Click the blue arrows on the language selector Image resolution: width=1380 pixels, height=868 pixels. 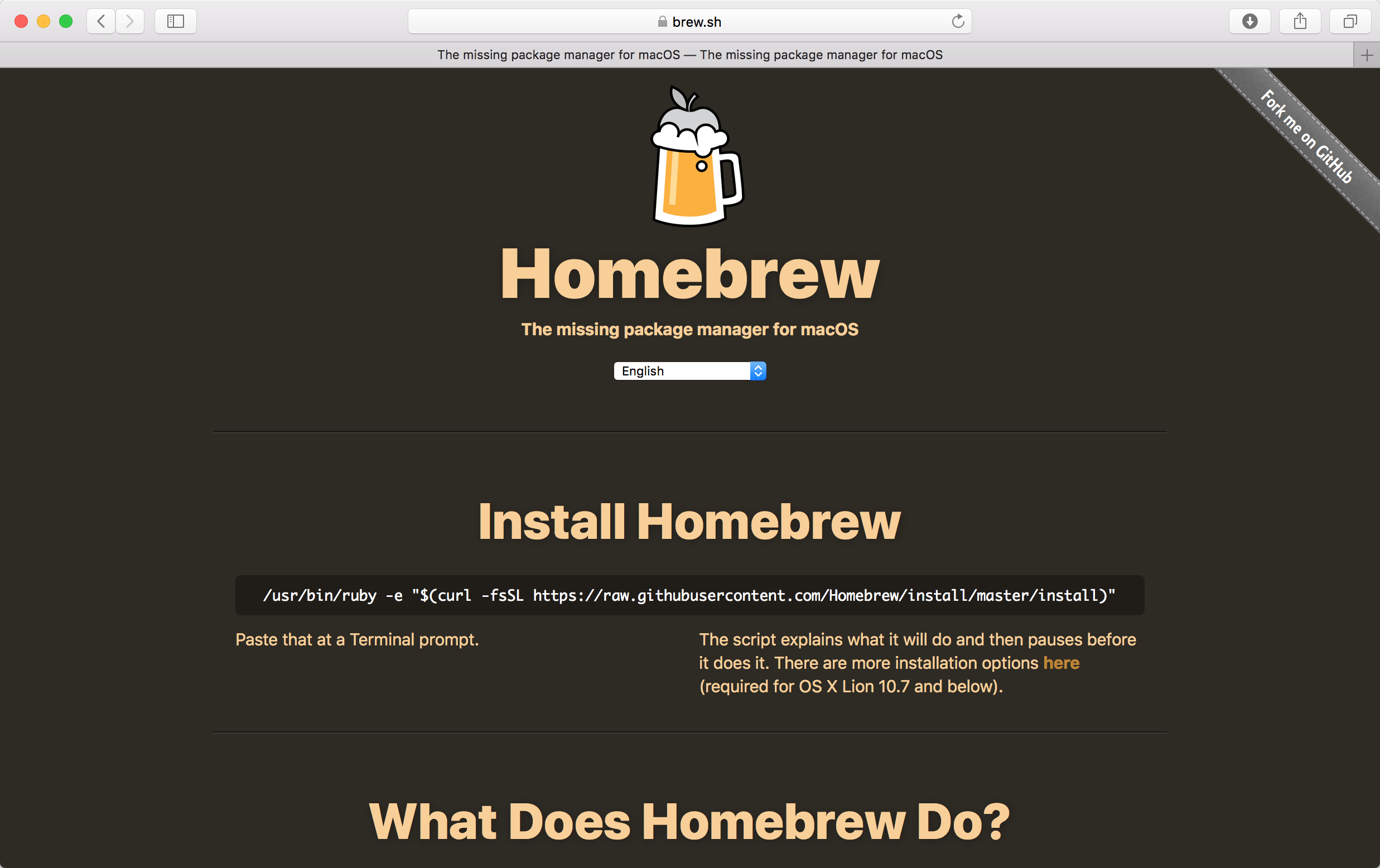click(x=757, y=371)
